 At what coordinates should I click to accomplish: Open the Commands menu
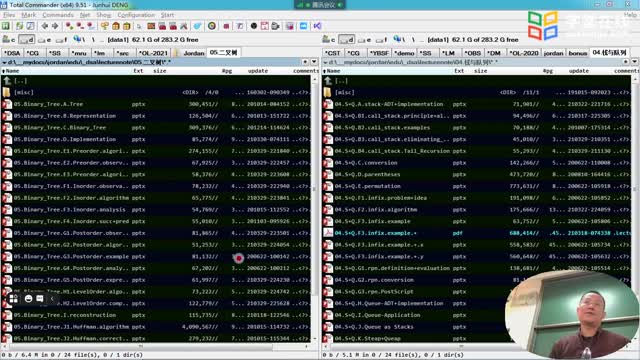(58, 15)
